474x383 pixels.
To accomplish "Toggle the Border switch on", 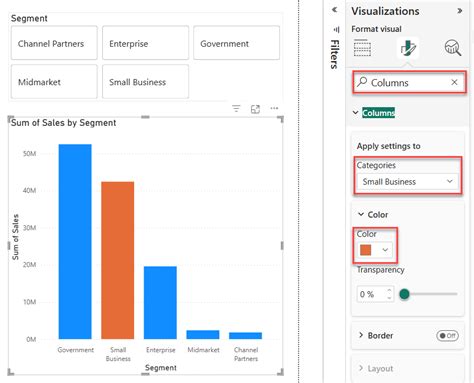I will [447, 336].
